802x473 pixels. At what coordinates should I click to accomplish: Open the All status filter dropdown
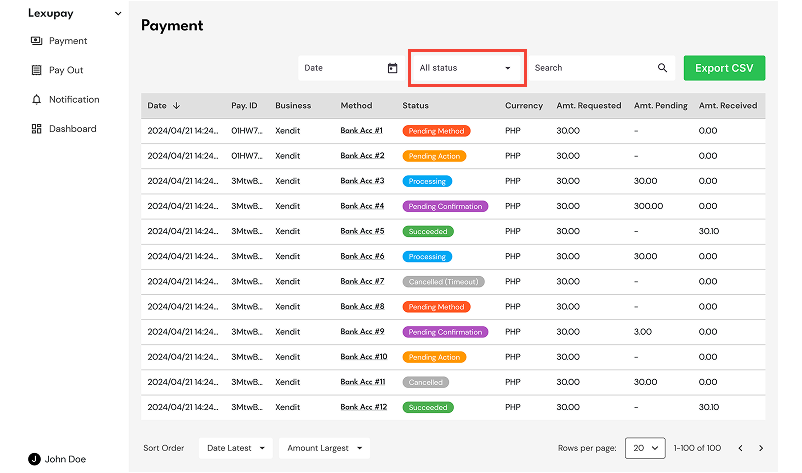(x=464, y=68)
